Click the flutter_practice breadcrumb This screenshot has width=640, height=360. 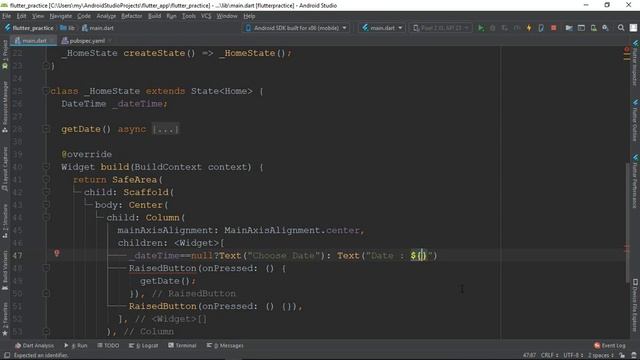(29, 28)
